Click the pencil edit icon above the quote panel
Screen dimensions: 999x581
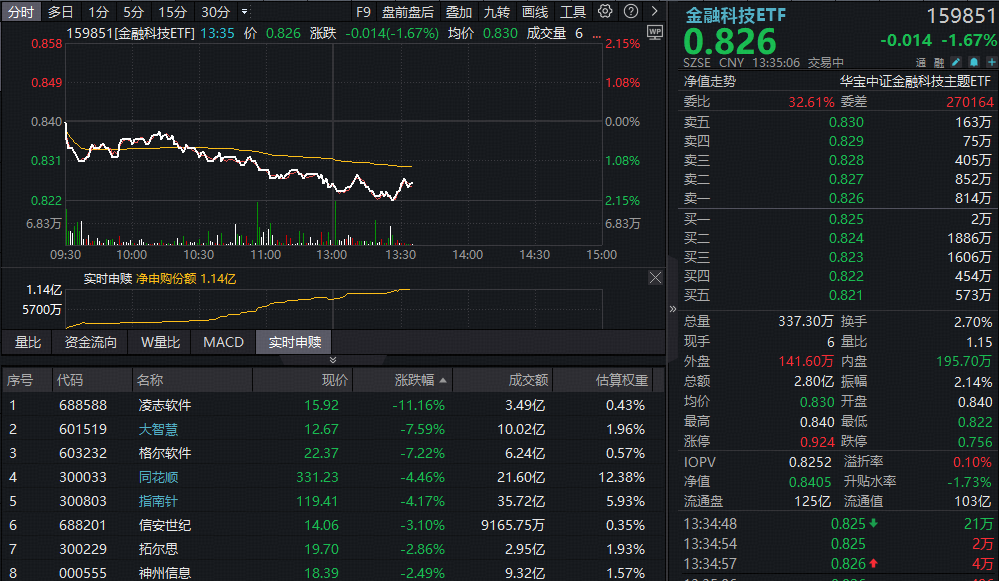click(956, 62)
